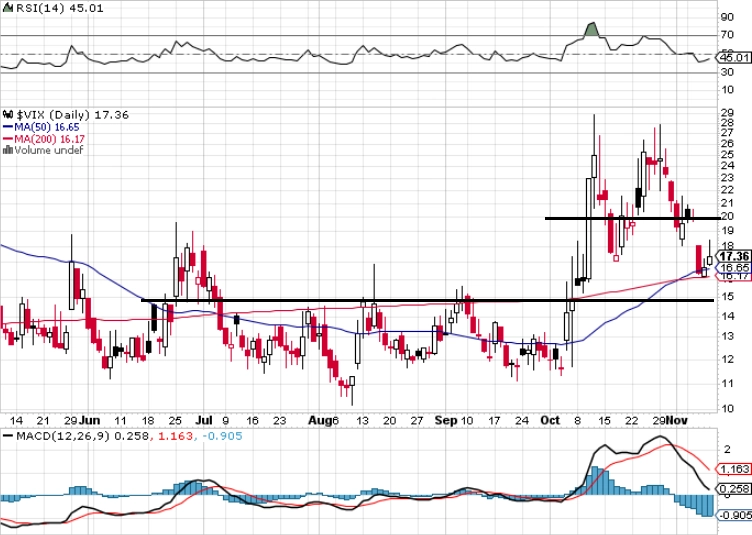This screenshot has width=752, height=535.
Task: Click the 45.01 RSI value tag
Action: point(734,58)
